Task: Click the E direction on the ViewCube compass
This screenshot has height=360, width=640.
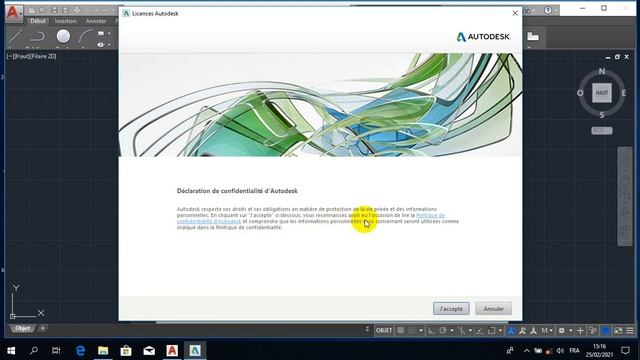Action: [x=624, y=93]
